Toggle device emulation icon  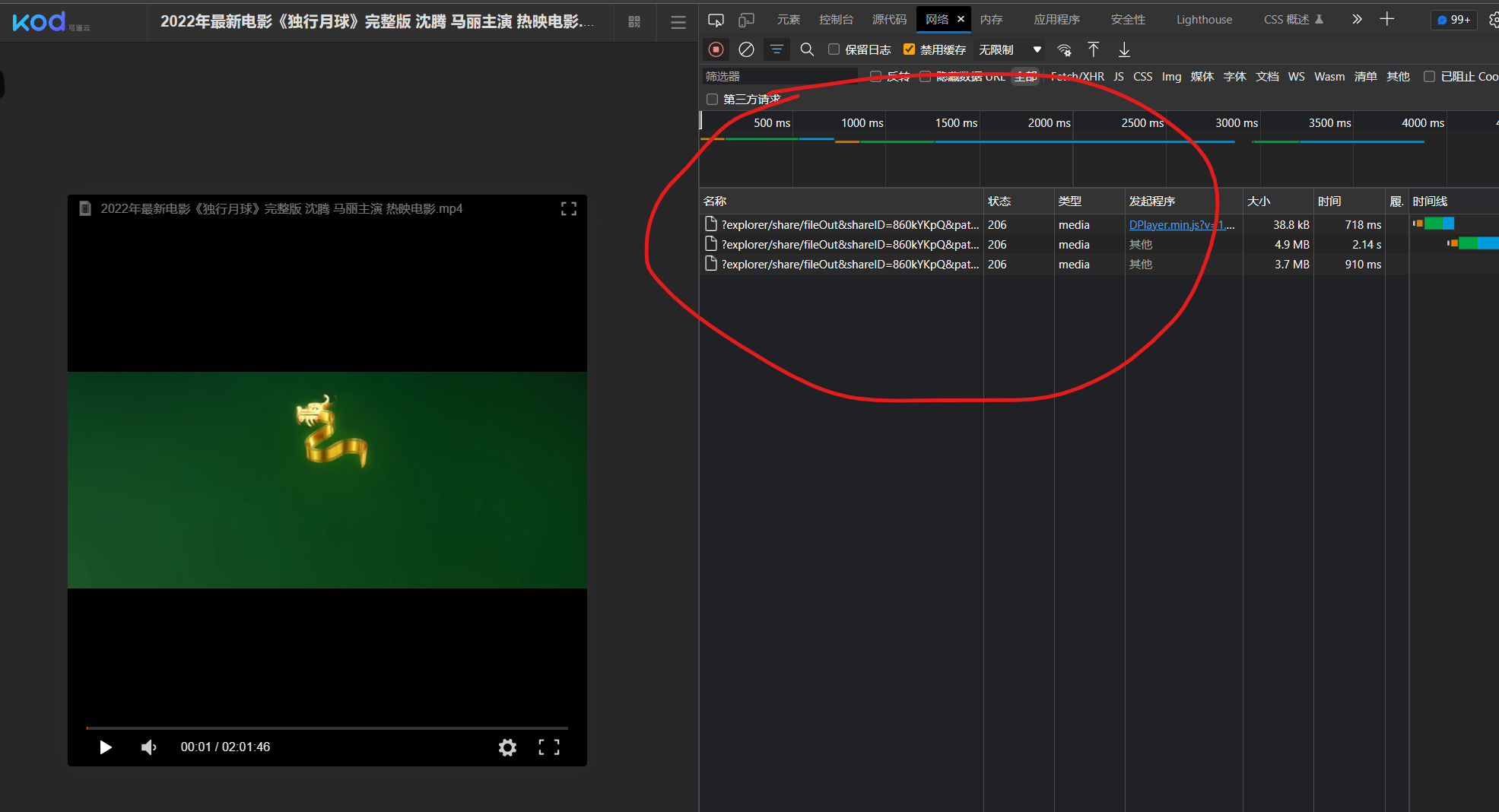[x=746, y=20]
